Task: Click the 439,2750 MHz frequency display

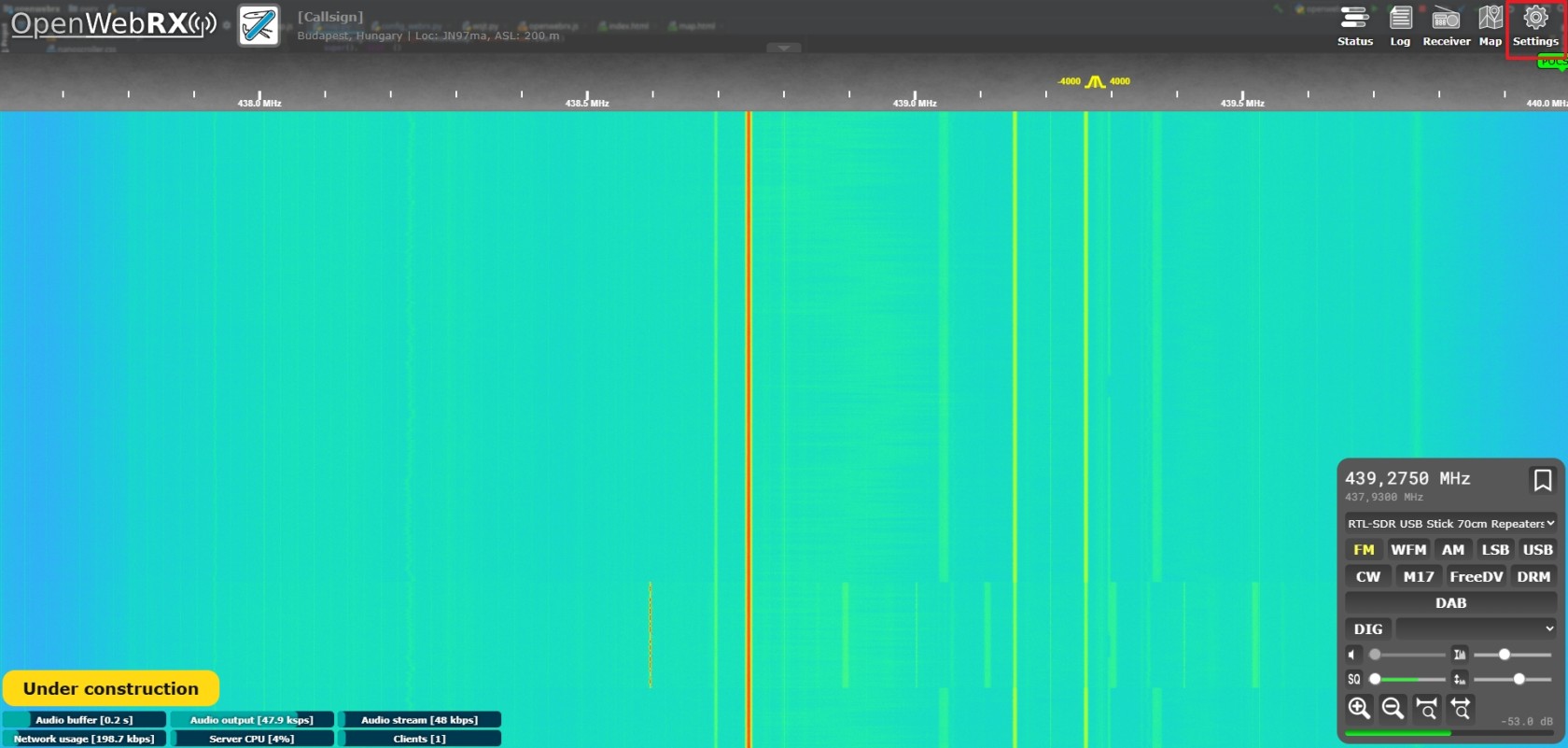Action: tap(1407, 478)
